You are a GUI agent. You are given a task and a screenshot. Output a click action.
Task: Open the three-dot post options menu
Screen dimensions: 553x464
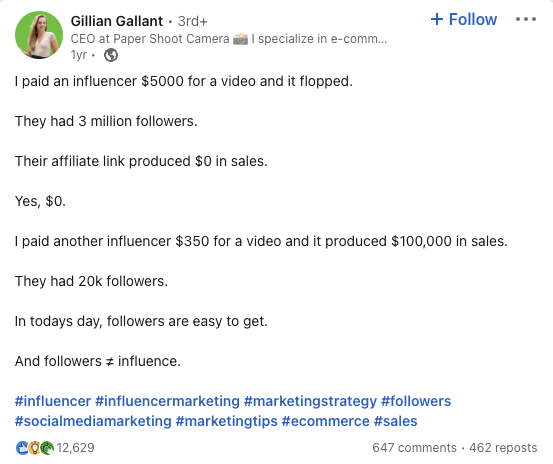pos(525,19)
